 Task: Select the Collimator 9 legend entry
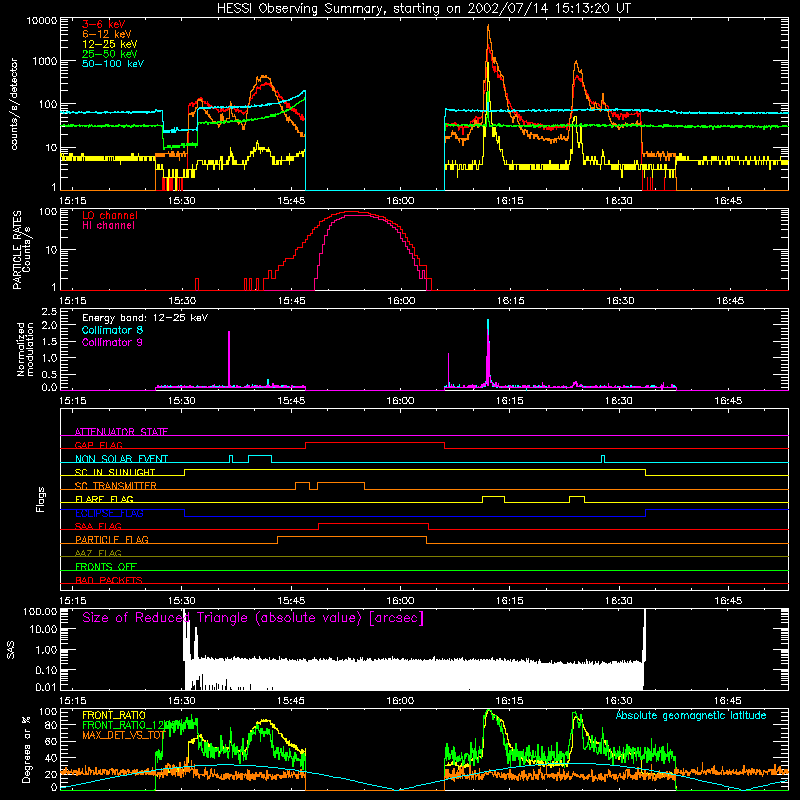click(112, 342)
